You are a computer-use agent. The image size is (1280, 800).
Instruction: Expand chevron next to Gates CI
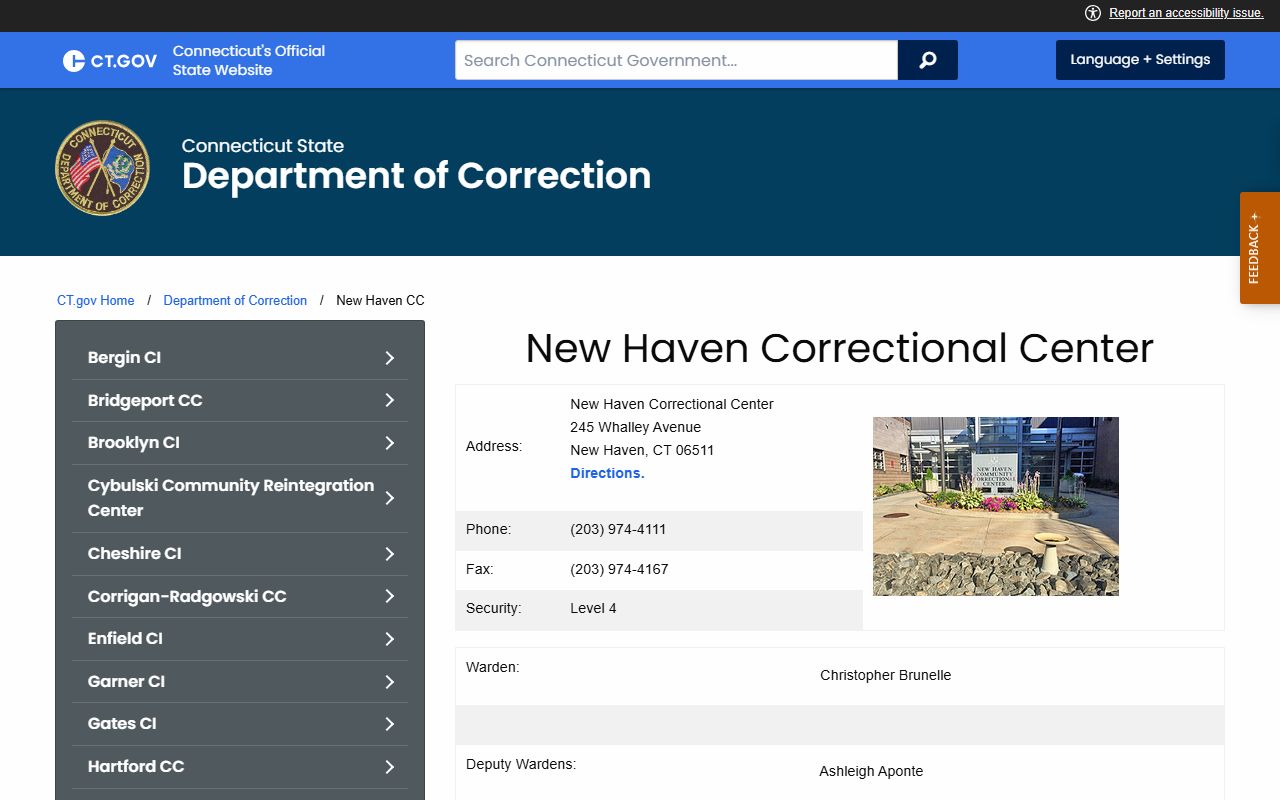tap(390, 724)
